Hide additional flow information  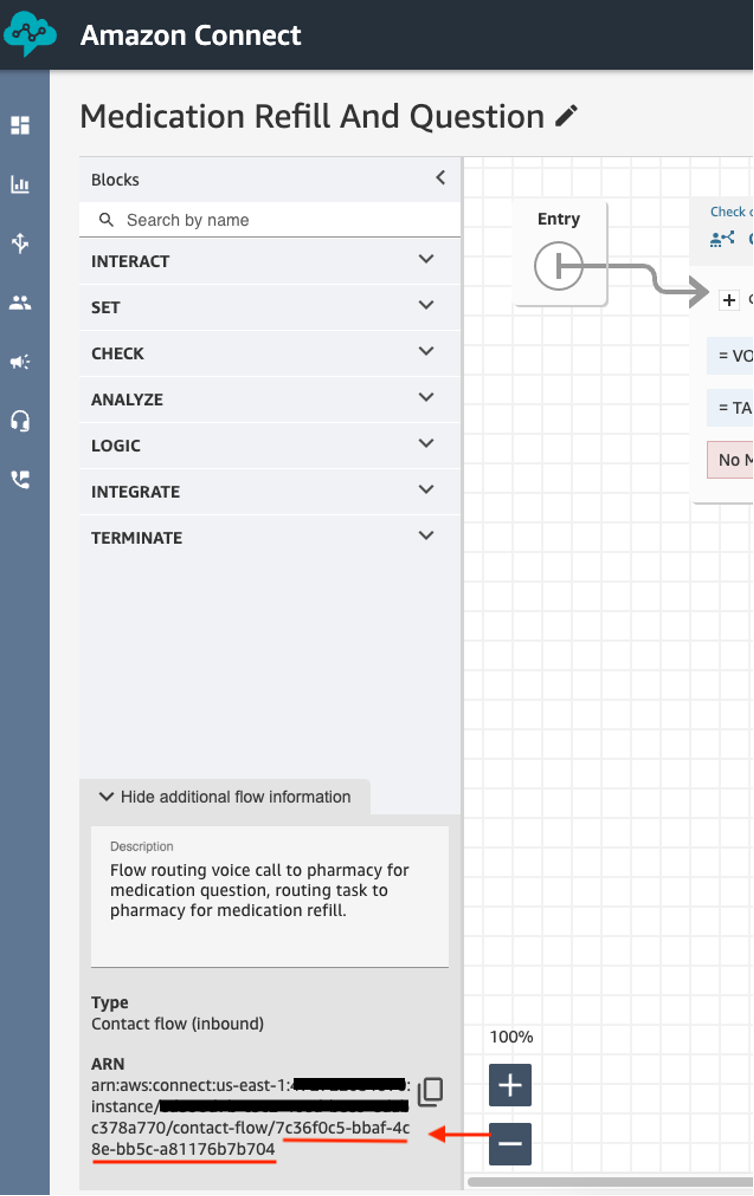(225, 796)
